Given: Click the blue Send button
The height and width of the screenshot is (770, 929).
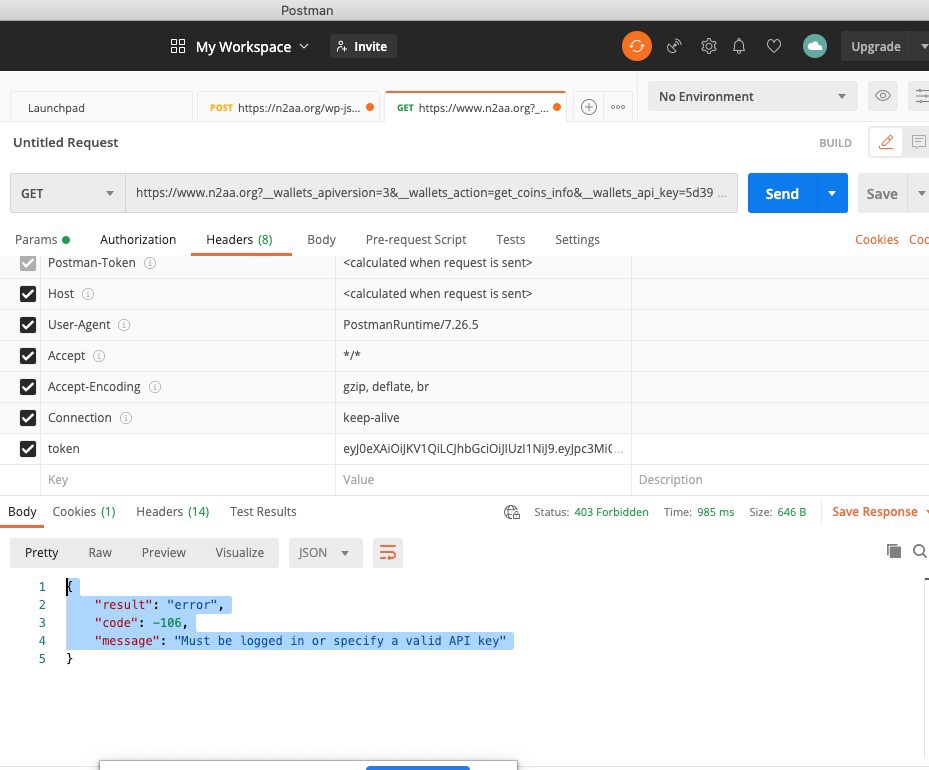Looking at the screenshot, I should [782, 193].
